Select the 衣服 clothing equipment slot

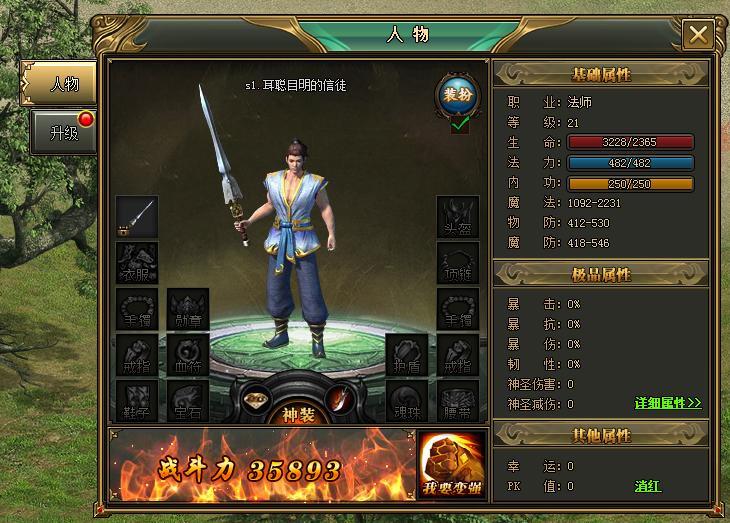point(137,263)
